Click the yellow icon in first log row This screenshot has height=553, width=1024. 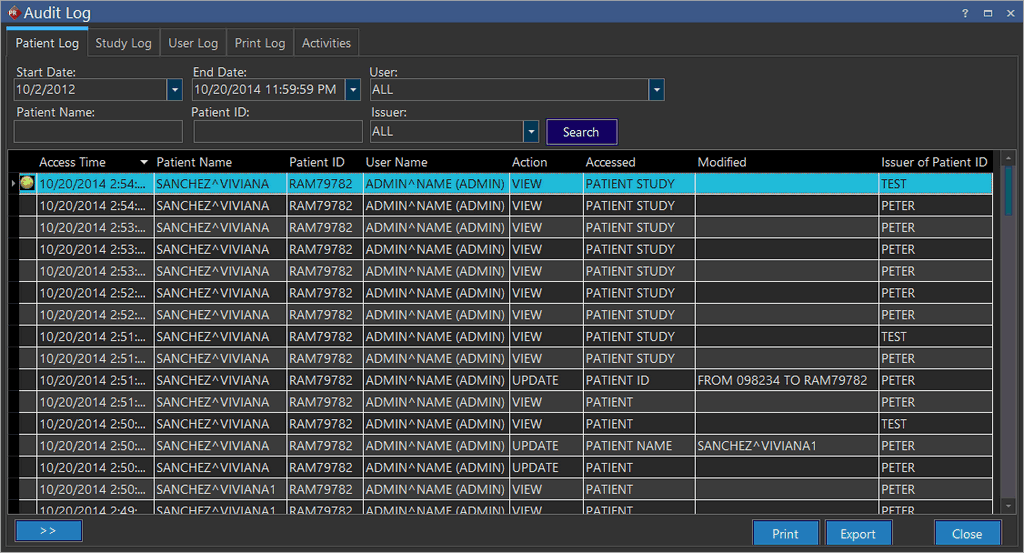[x=27, y=183]
